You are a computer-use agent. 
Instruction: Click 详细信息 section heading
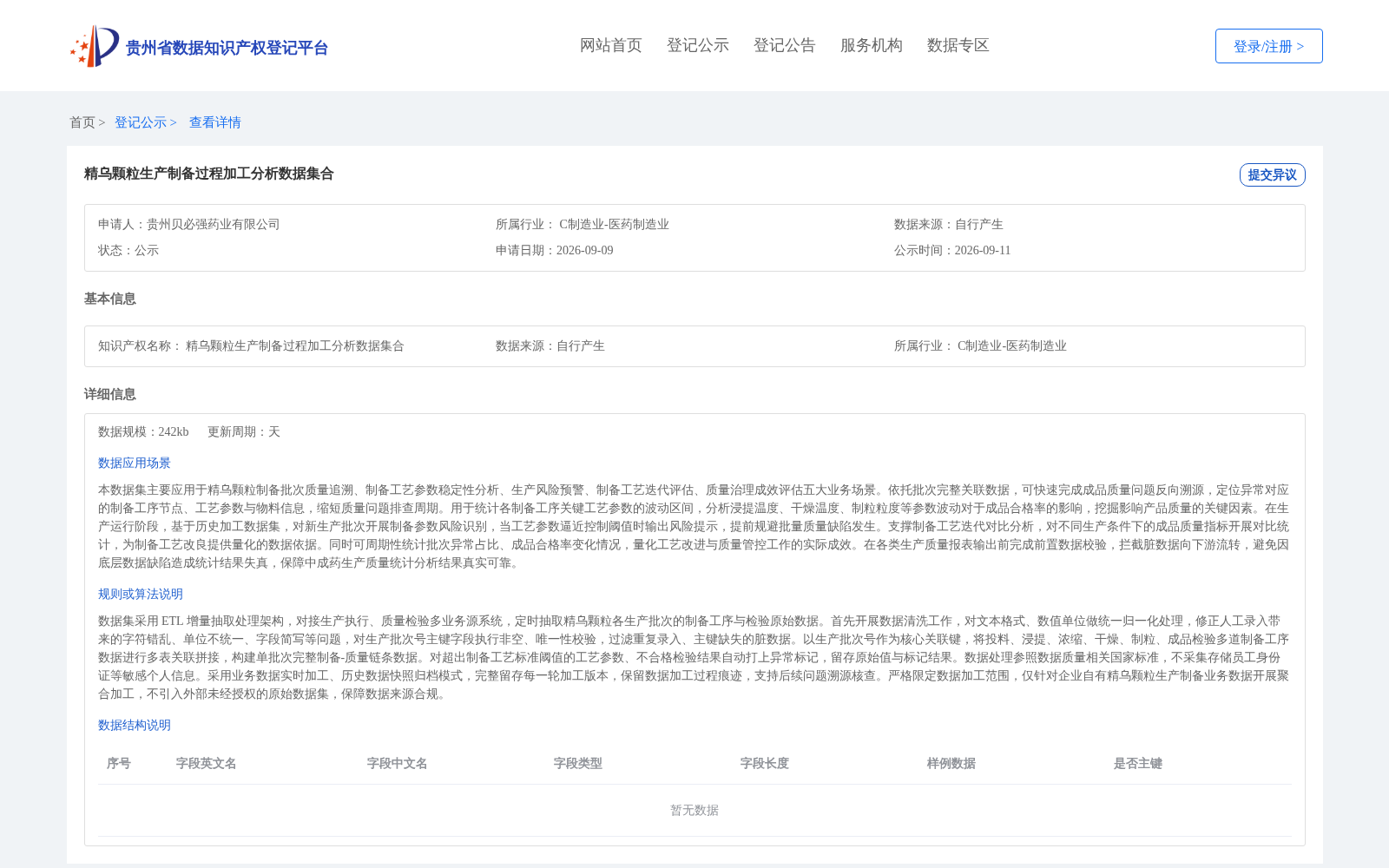coord(110,394)
